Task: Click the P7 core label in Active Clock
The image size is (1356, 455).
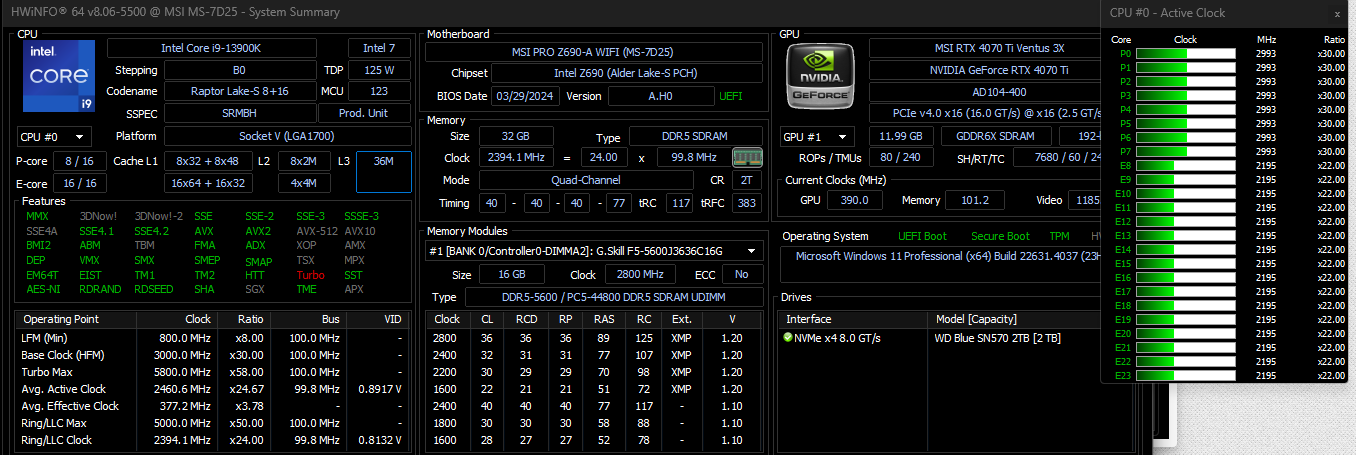Action: coord(1125,152)
